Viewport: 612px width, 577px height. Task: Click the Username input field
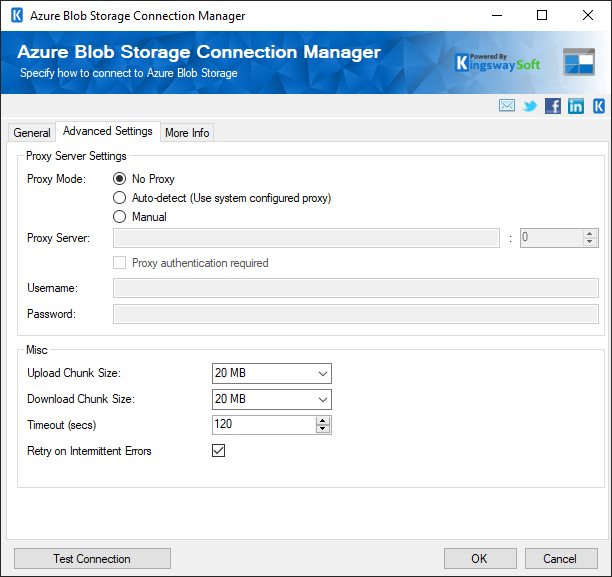click(356, 288)
